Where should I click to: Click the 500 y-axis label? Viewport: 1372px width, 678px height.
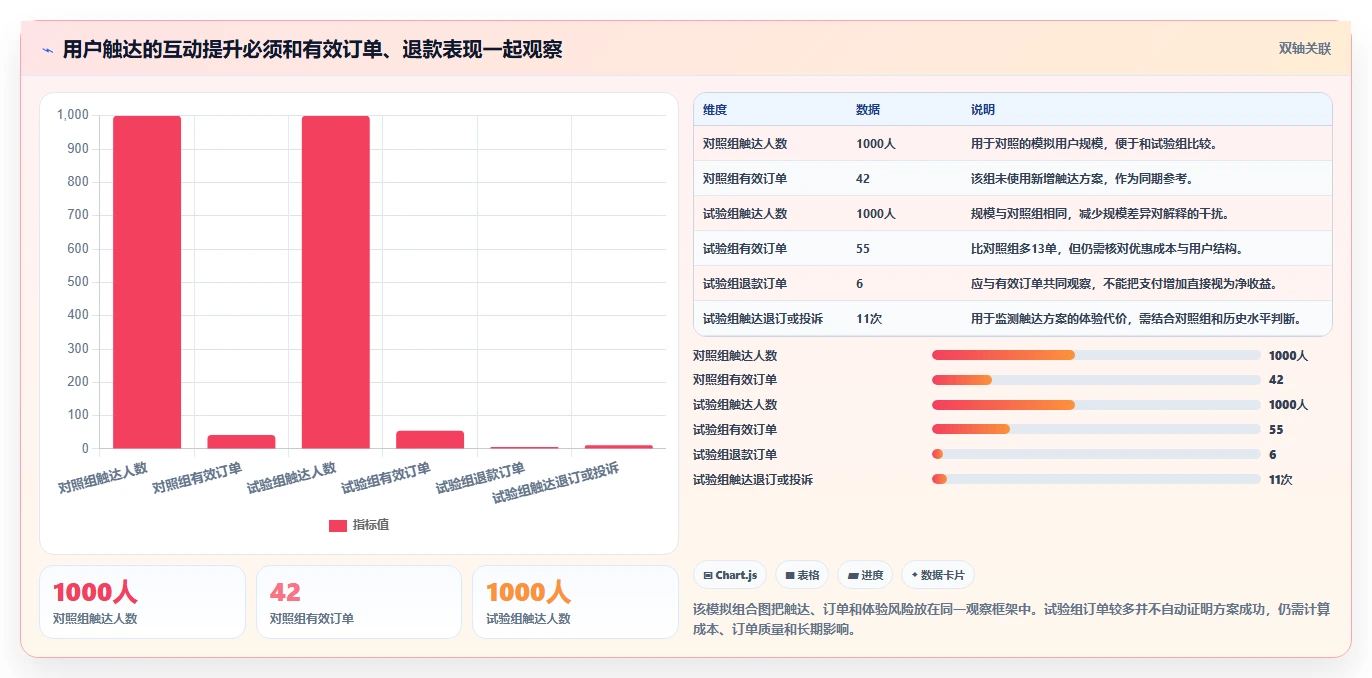(x=78, y=282)
